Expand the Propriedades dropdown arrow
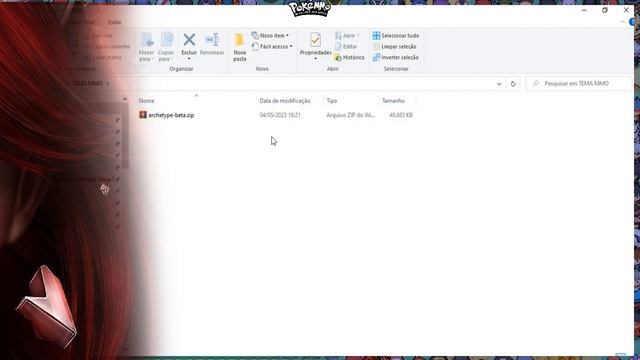 coord(315,59)
